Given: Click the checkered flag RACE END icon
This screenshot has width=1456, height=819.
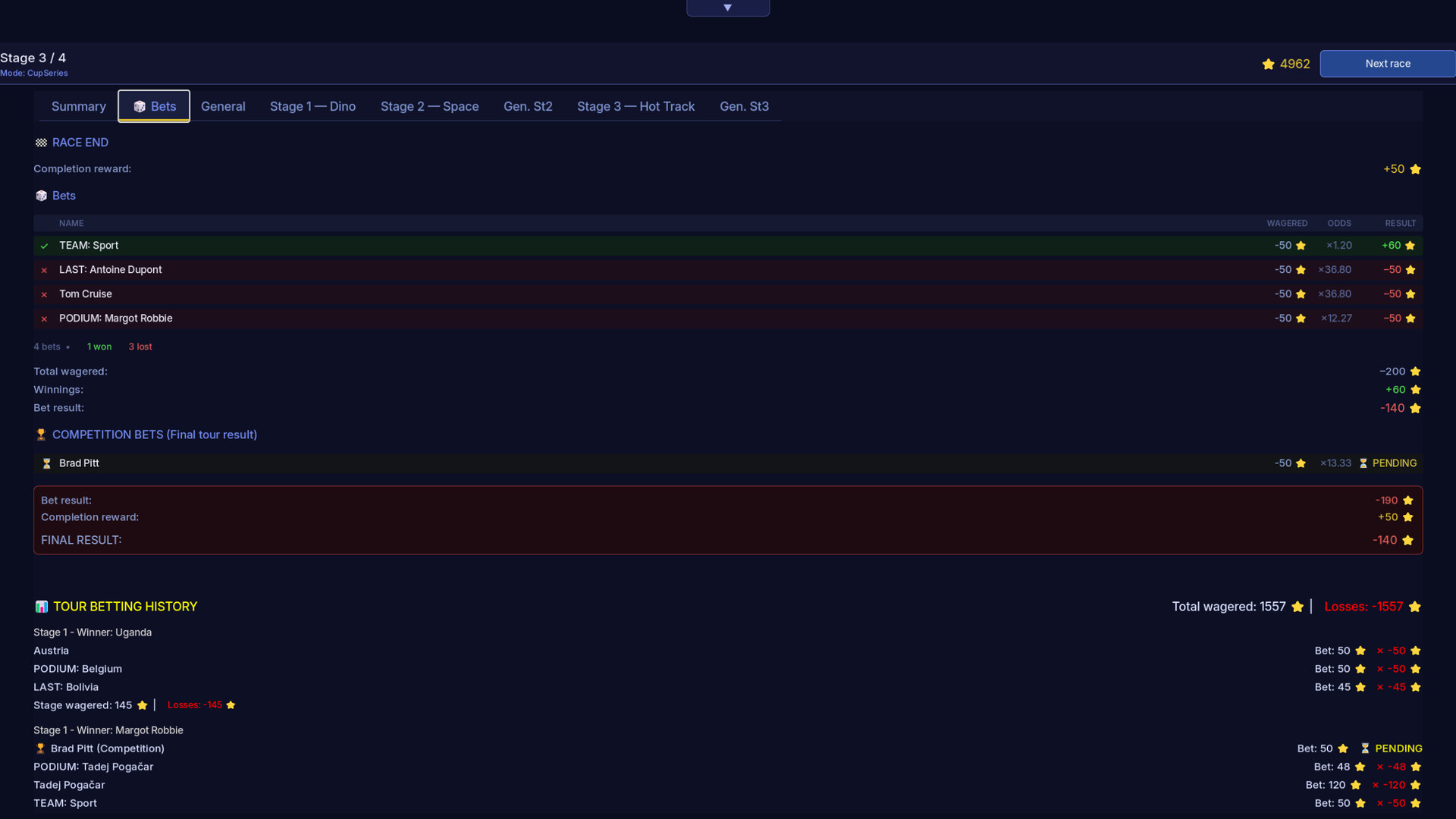Looking at the screenshot, I should pos(41,143).
